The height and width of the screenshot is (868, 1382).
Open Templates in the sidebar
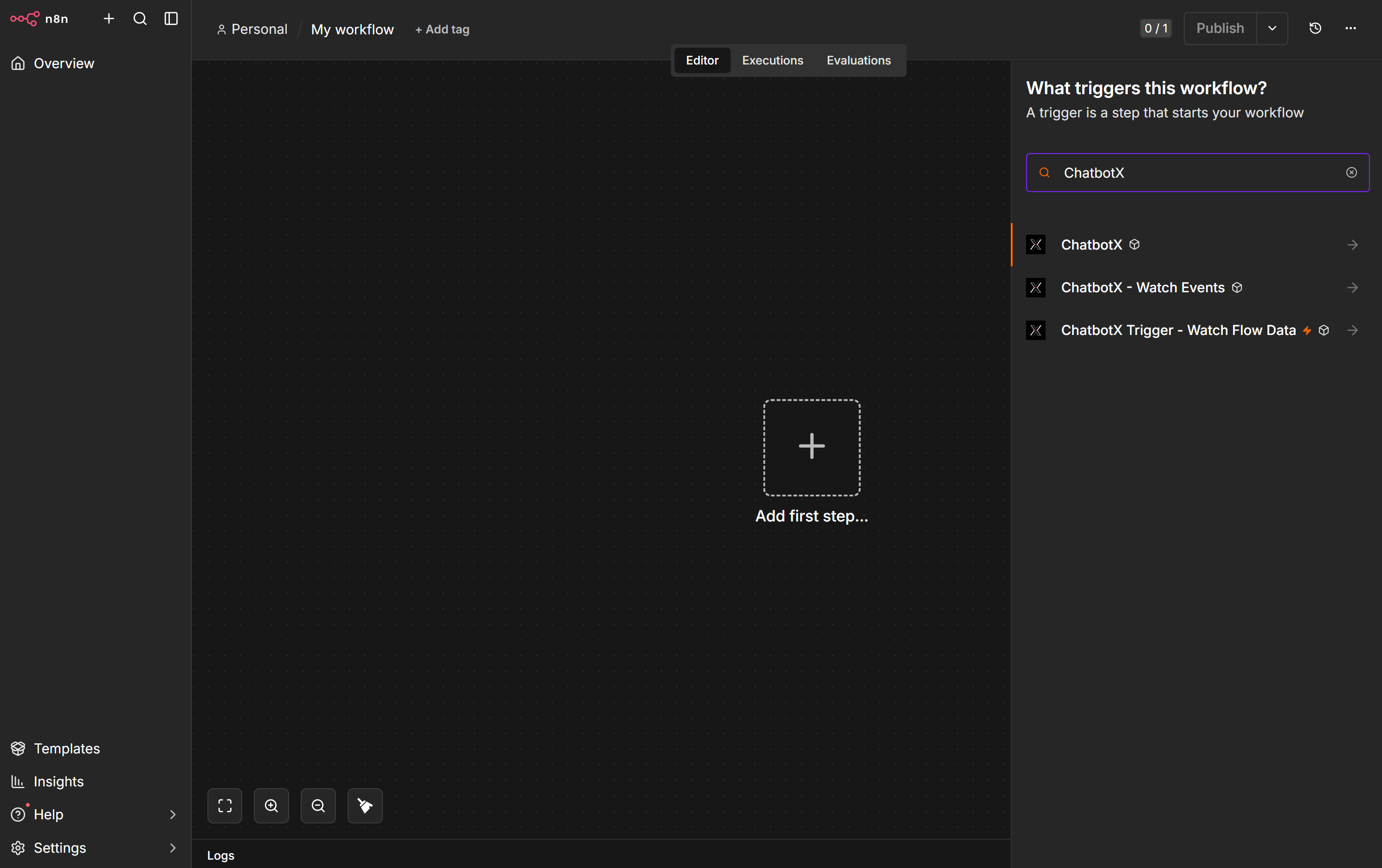pos(95,748)
